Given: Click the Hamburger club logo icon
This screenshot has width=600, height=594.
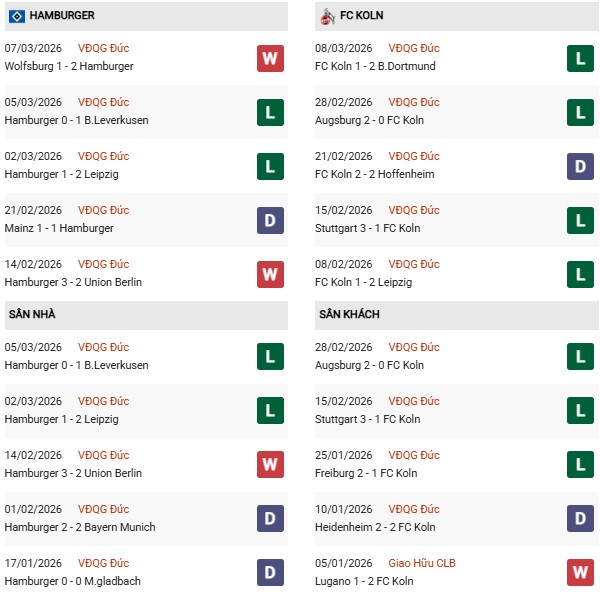Looking at the screenshot, I should pos(16,16).
